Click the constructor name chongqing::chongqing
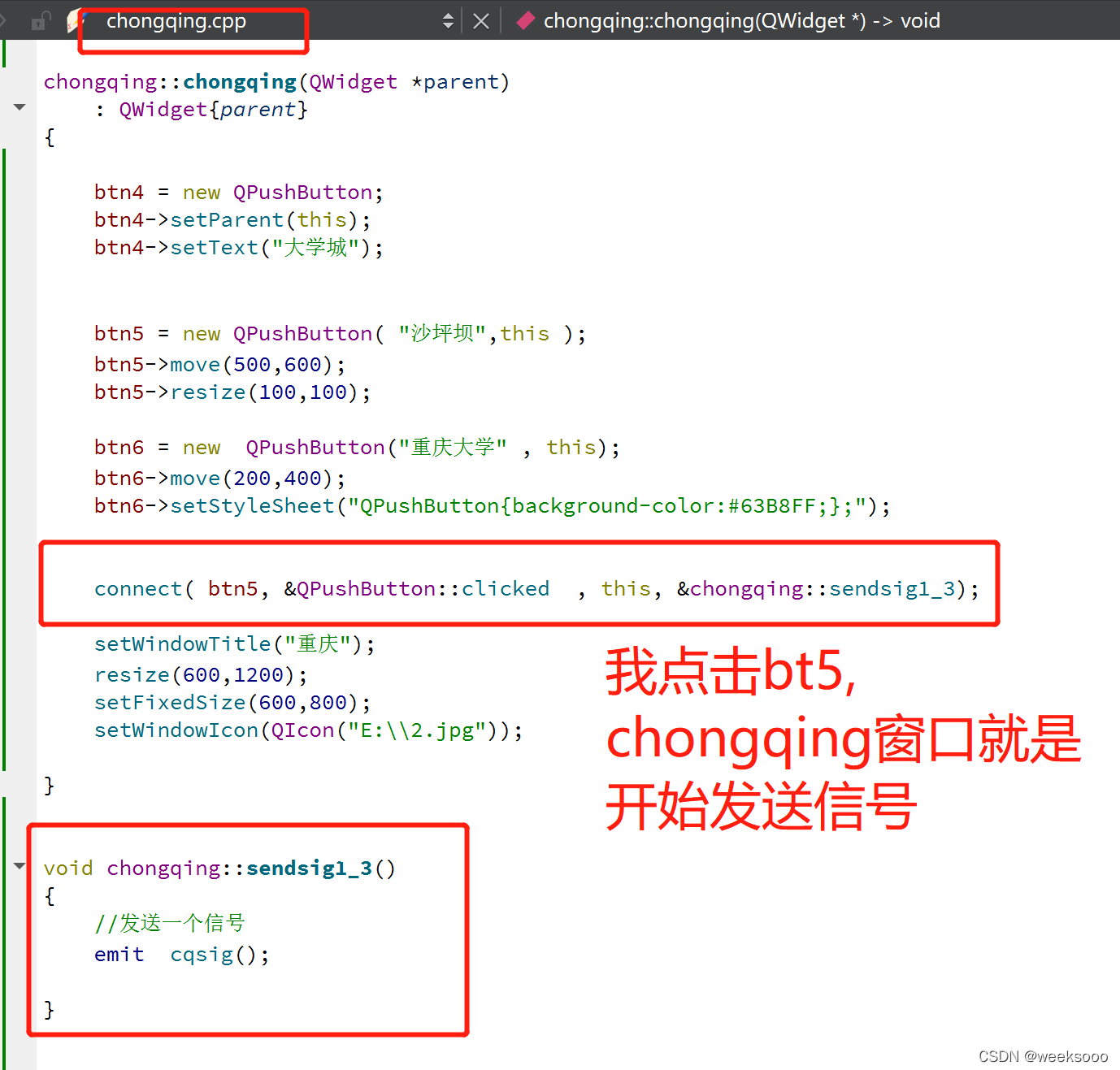Screen dimensions: 1120x1070 pos(170,81)
